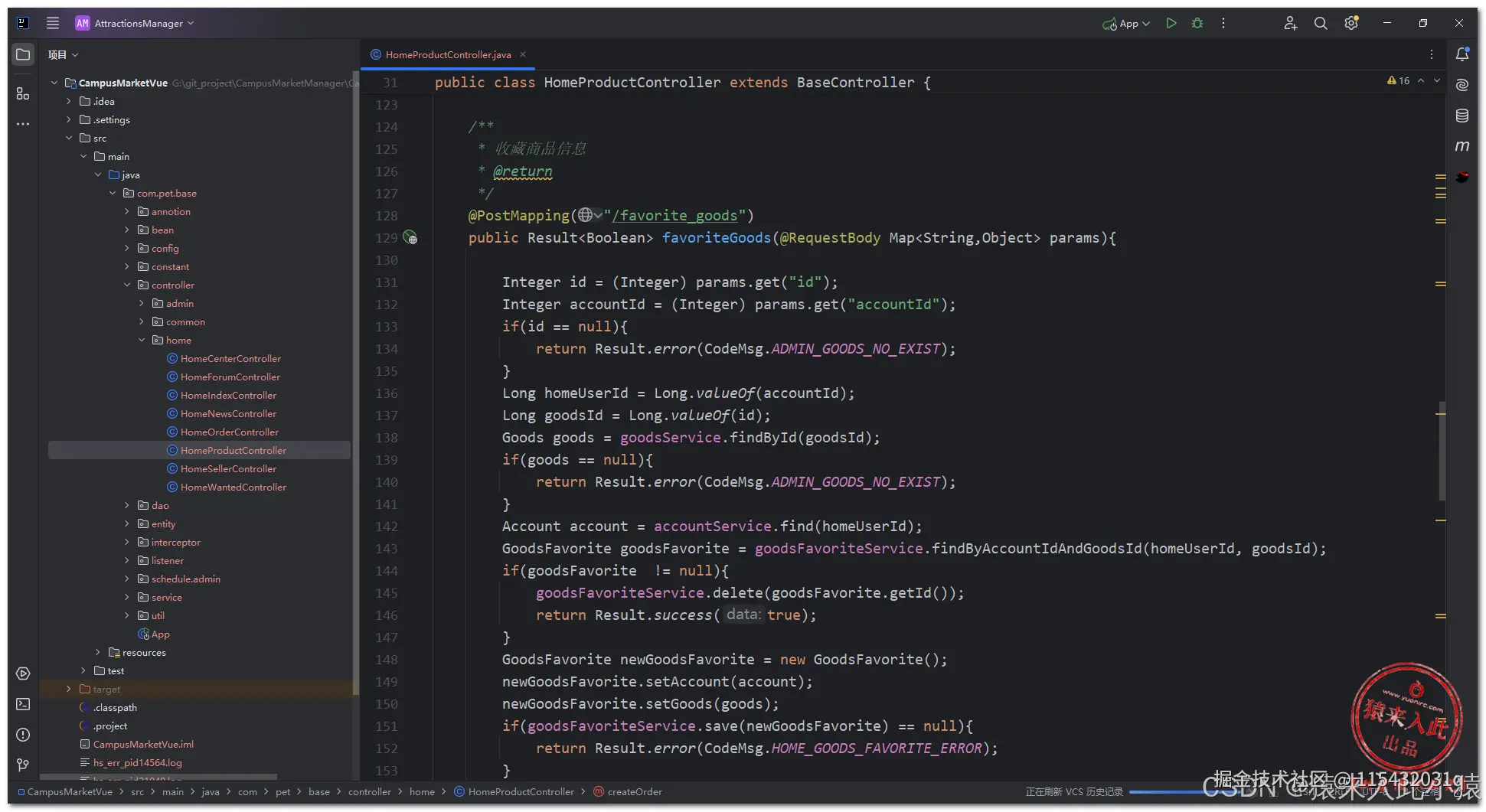Open the main hamburger menu
Screen dimensions: 1486x812
coord(53,23)
